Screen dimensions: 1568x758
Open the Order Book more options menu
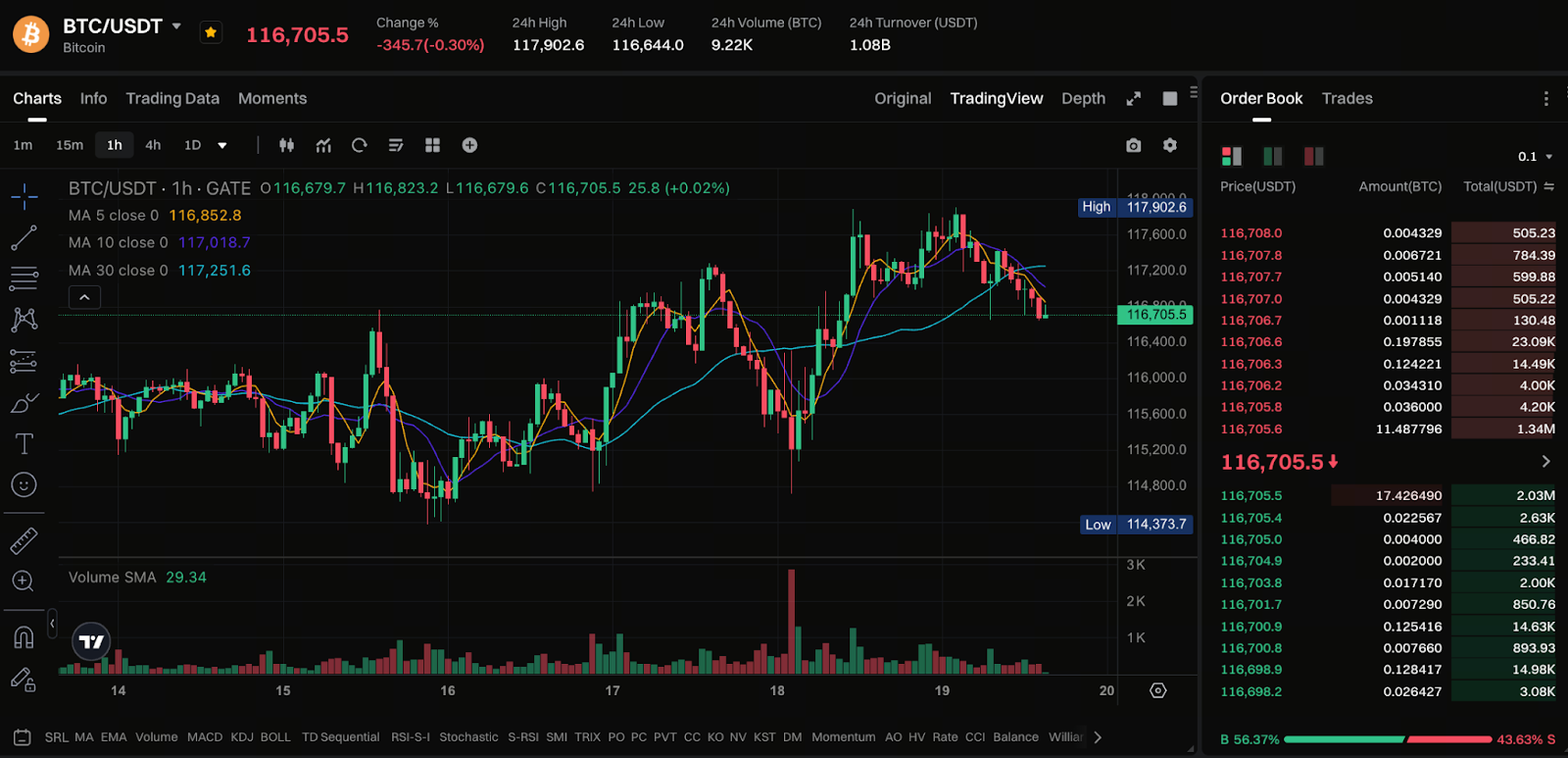point(1546,98)
